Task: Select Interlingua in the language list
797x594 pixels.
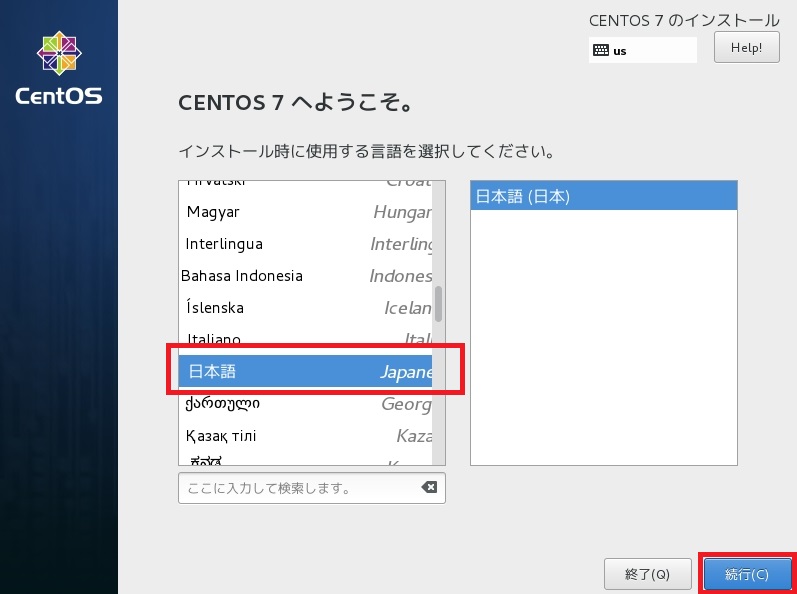Action: (x=305, y=244)
